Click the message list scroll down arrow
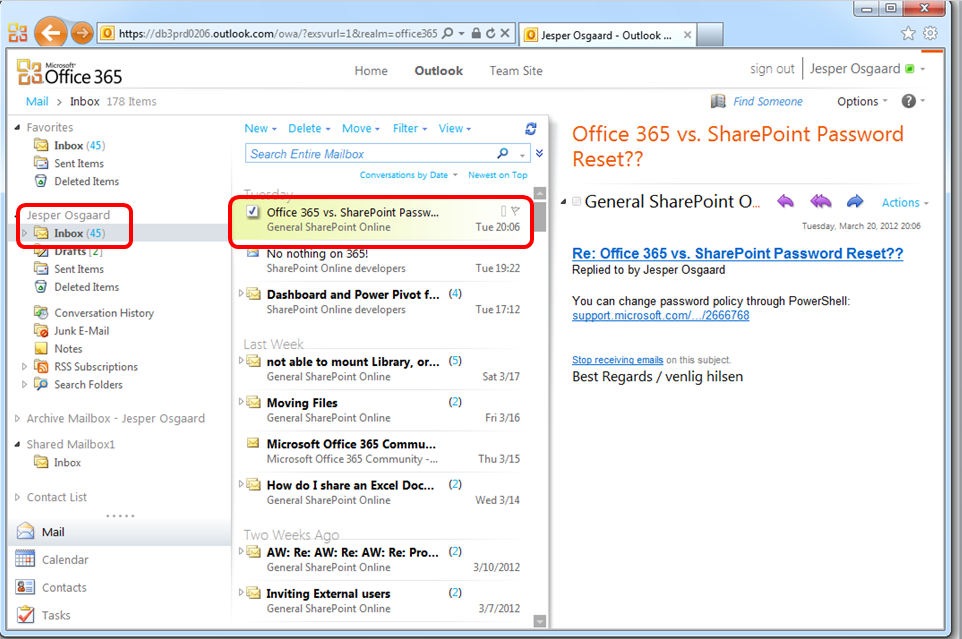This screenshot has height=639, width=962. coord(540,621)
